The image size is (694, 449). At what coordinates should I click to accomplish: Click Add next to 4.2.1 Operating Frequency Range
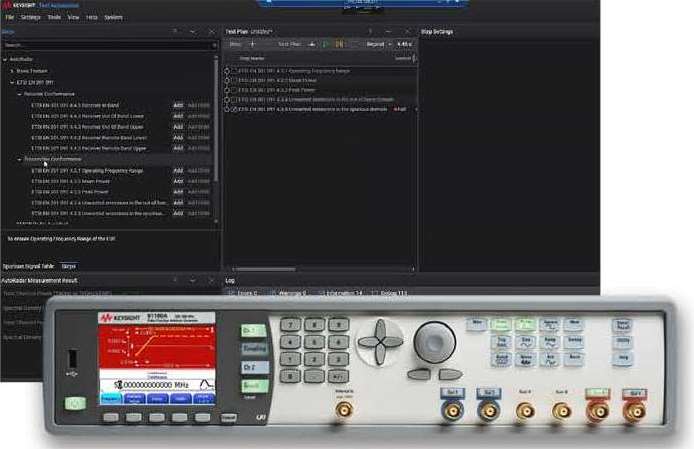[178, 170]
